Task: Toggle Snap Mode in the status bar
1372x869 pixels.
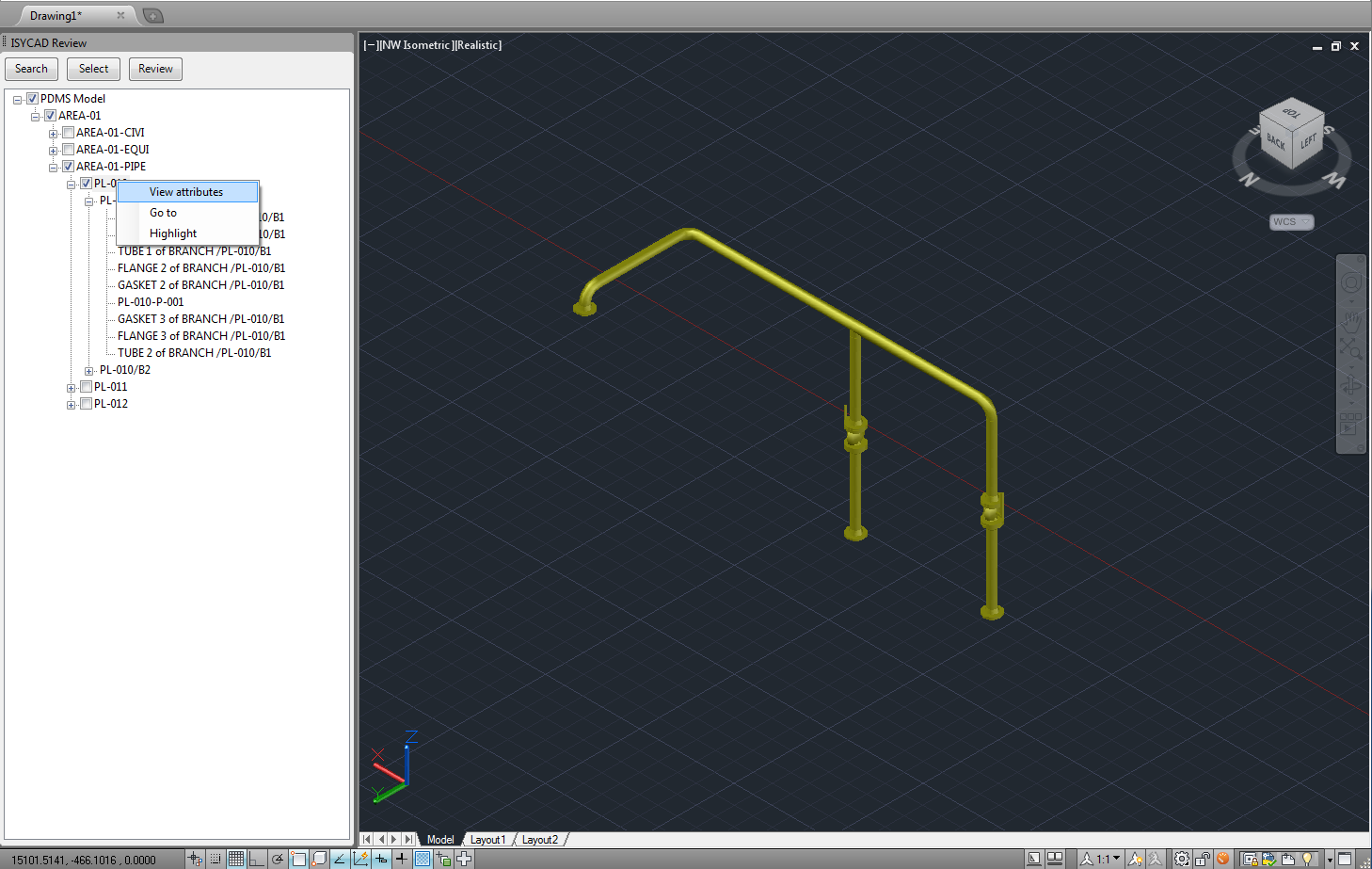Action: click(215, 859)
